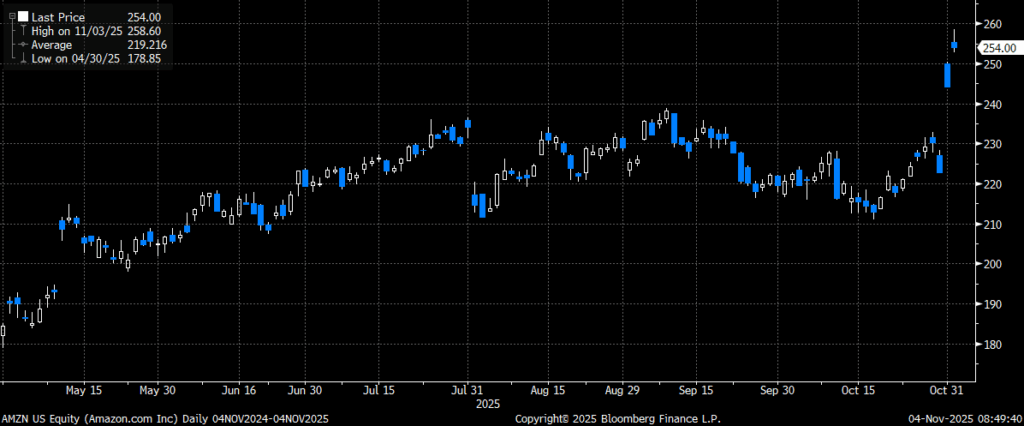Click the 260 price axis label
The height and width of the screenshot is (426, 1024).
click(x=993, y=24)
